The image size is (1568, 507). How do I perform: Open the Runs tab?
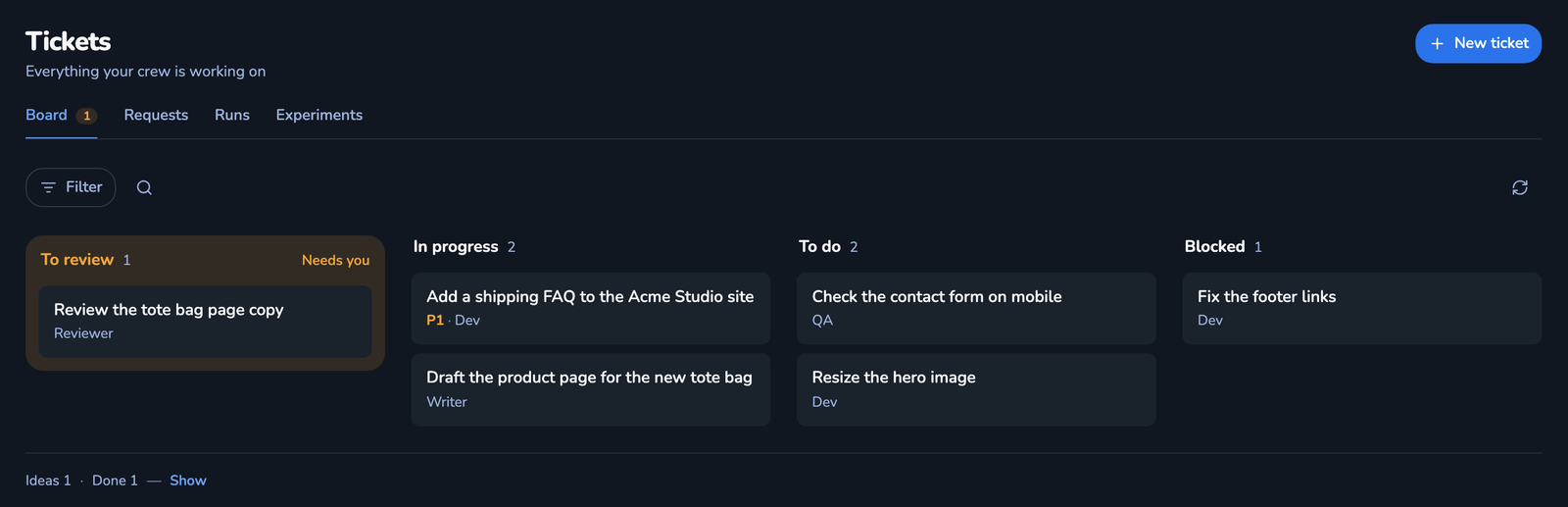coord(232,116)
